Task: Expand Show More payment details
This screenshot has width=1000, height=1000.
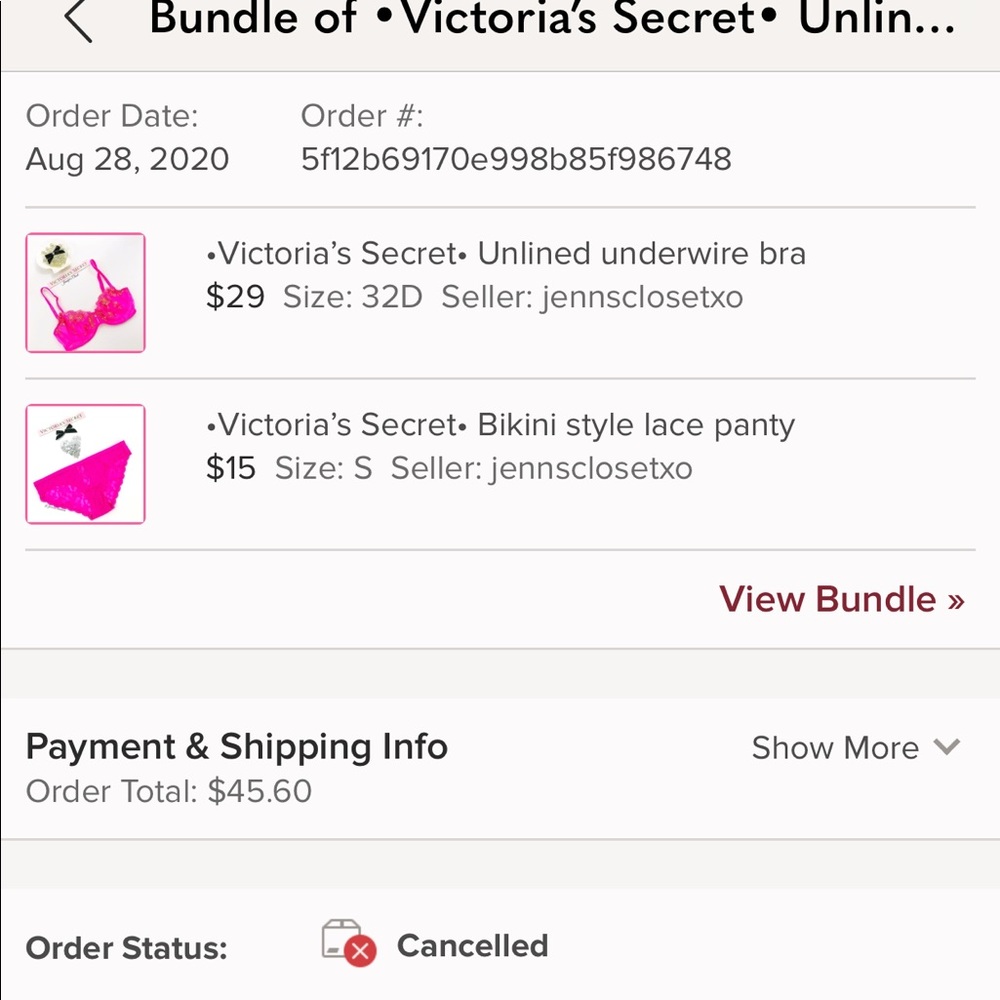Action: coord(835,748)
